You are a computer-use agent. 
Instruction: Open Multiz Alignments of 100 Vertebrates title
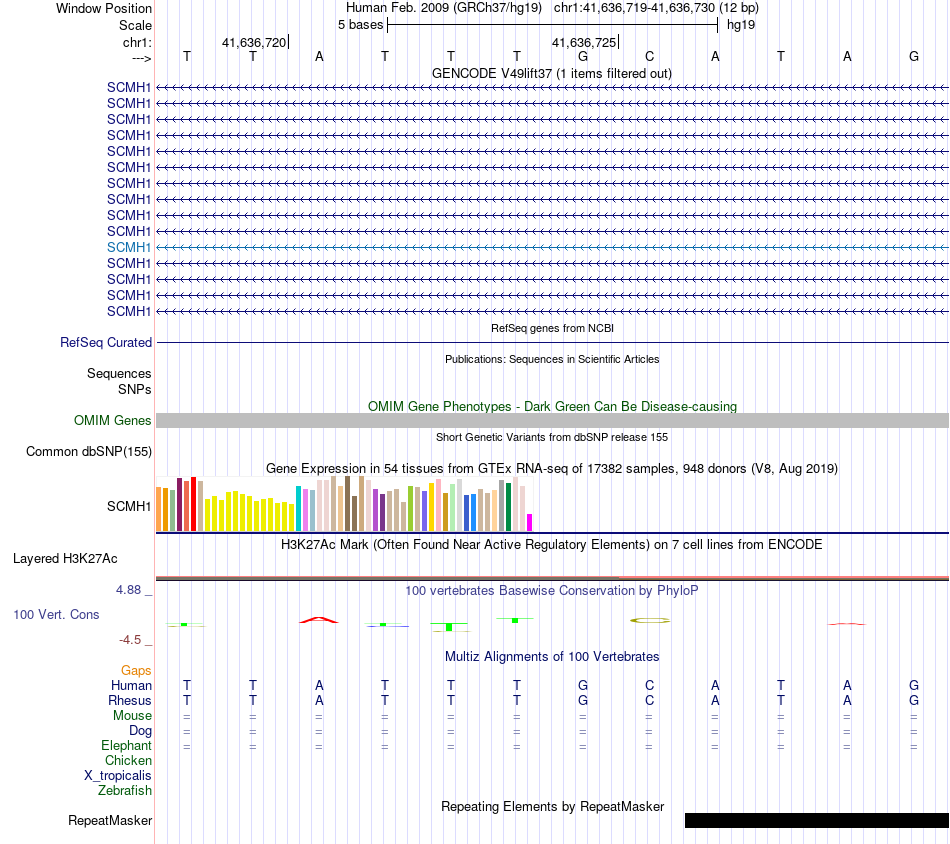[x=552, y=657]
